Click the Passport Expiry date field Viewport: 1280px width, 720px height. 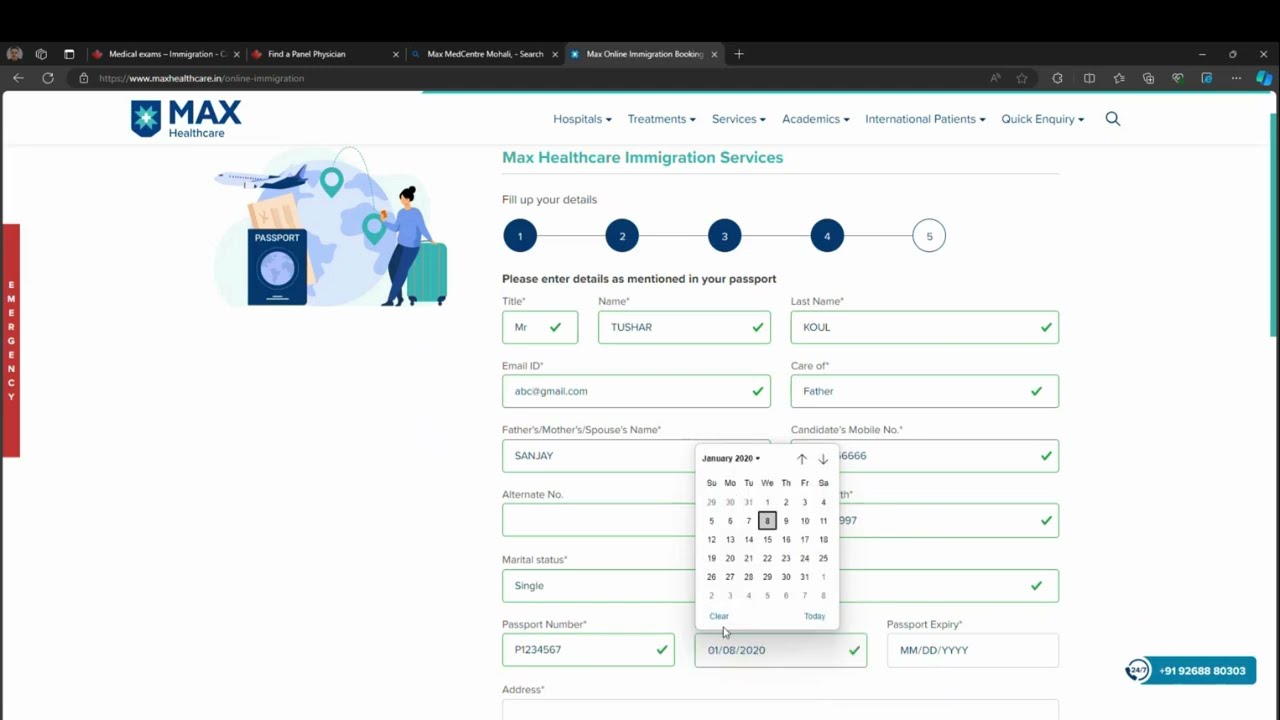coord(973,650)
